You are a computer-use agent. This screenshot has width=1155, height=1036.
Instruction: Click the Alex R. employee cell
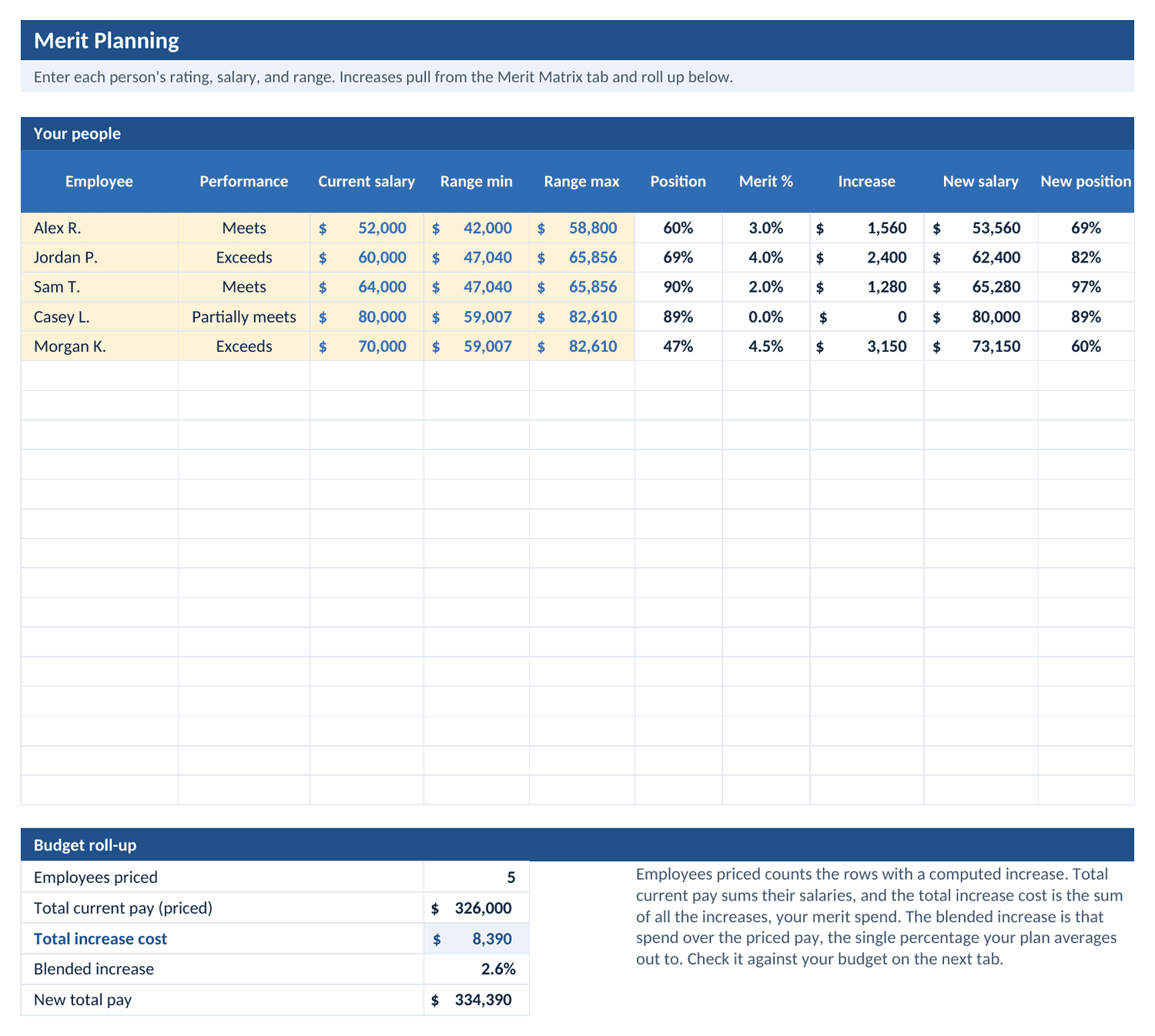point(99,228)
